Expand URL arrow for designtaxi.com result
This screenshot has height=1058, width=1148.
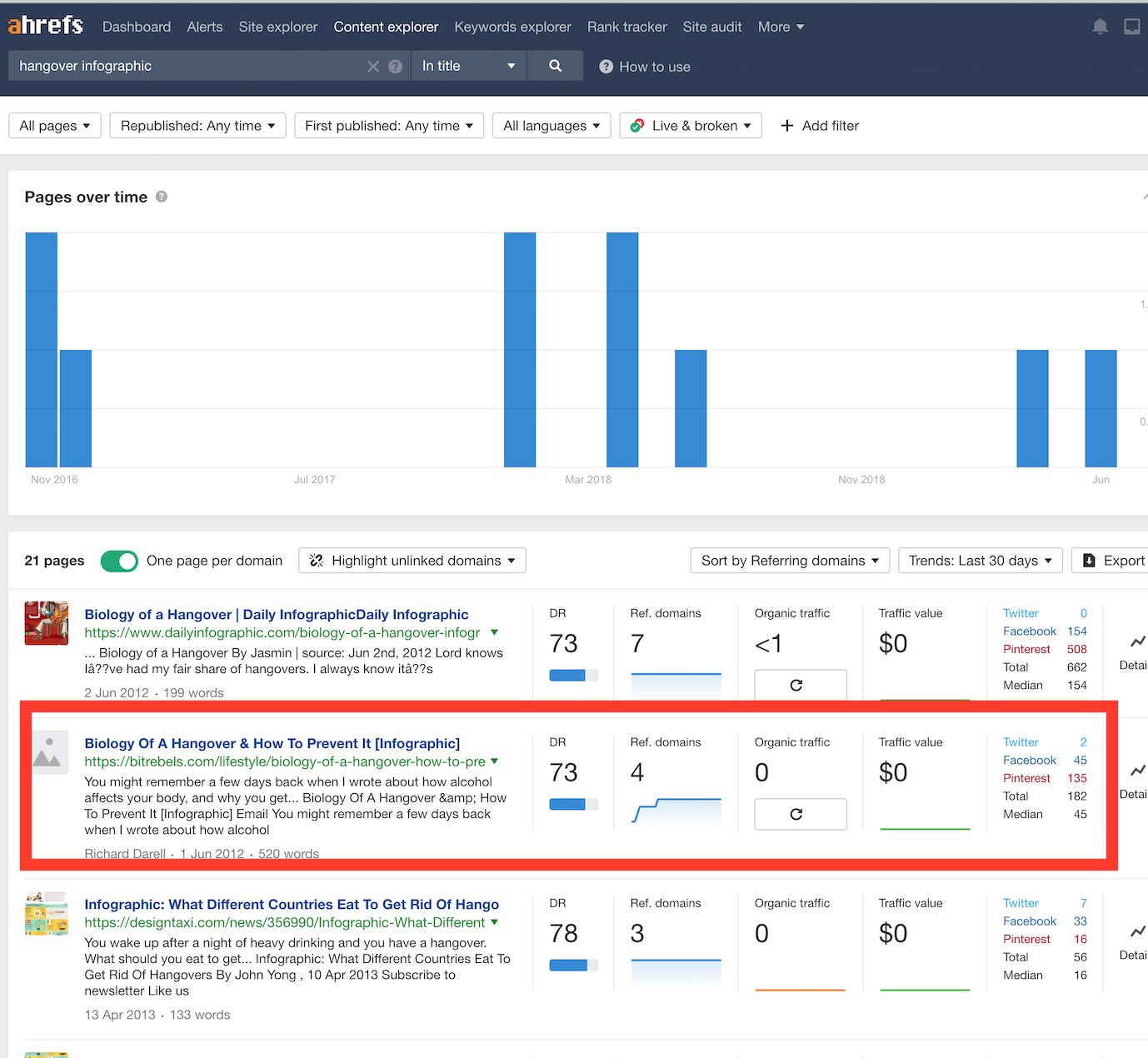tap(495, 922)
